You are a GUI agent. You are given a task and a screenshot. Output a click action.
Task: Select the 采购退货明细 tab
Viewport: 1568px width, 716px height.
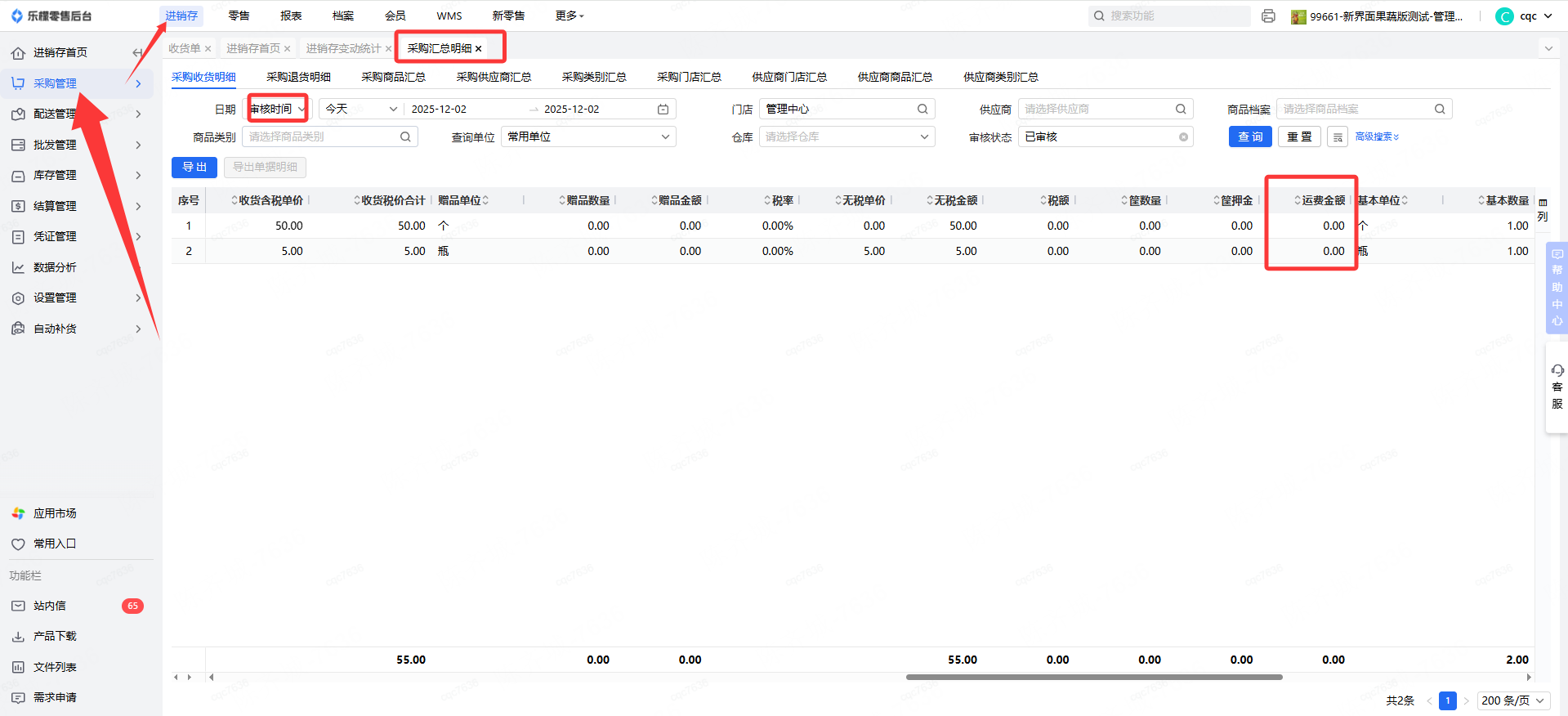click(298, 77)
